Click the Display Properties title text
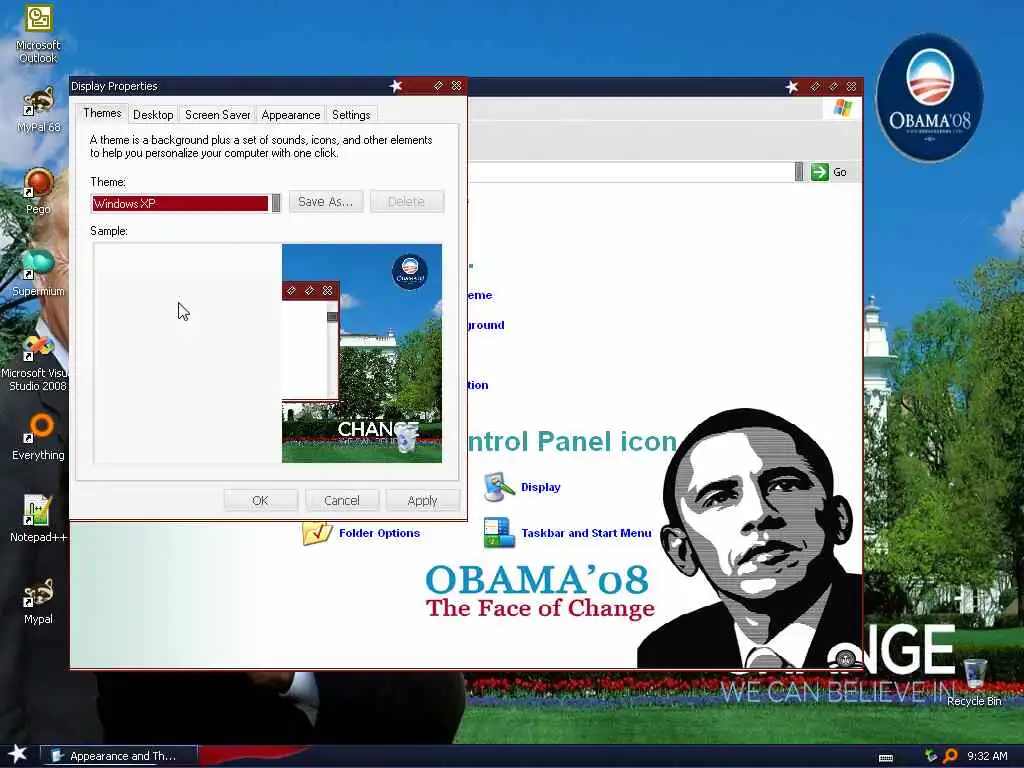Image resolution: width=1024 pixels, height=768 pixels. (x=114, y=86)
